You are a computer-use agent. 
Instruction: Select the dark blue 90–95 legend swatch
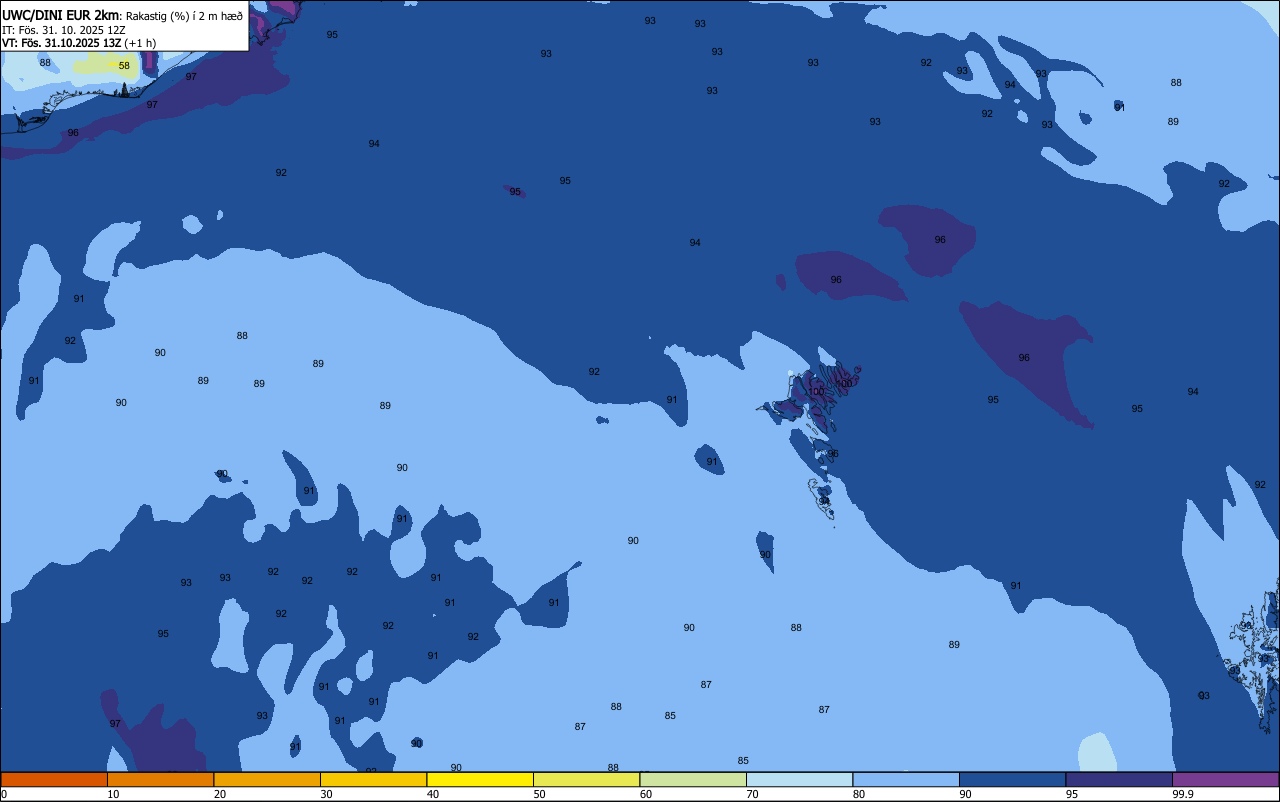pos(1012,779)
